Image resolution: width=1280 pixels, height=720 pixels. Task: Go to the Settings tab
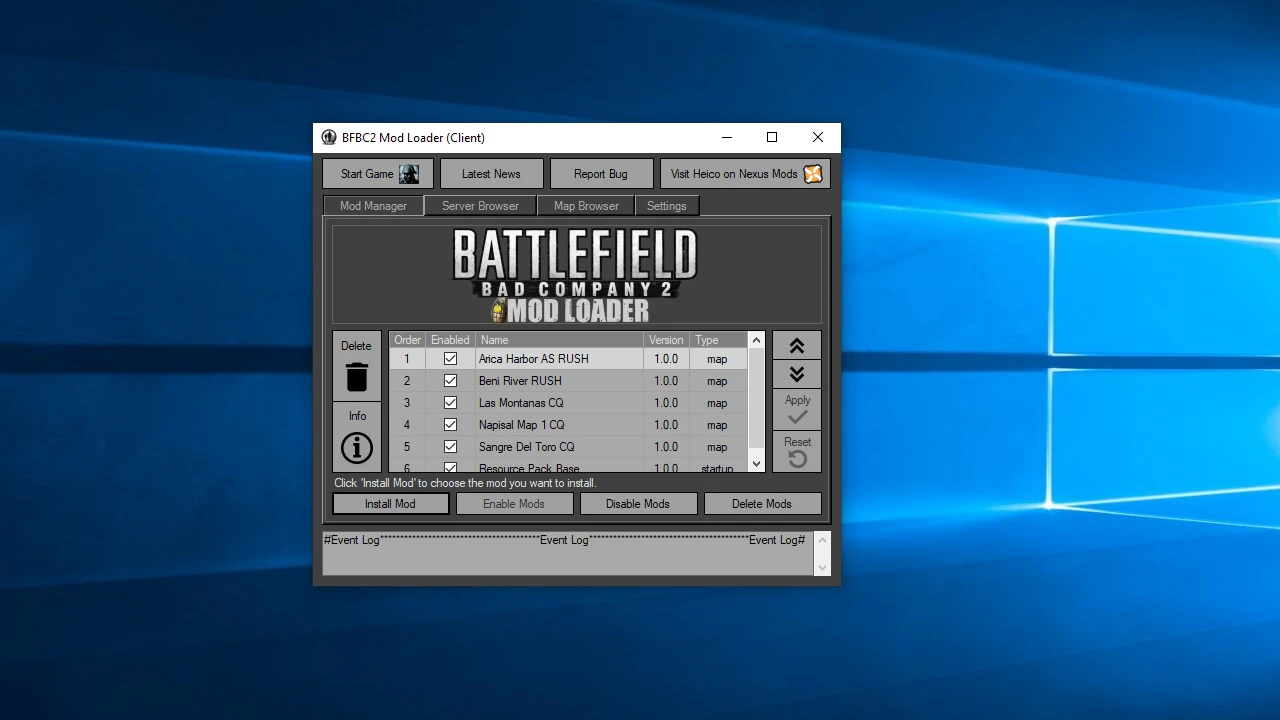coord(666,206)
